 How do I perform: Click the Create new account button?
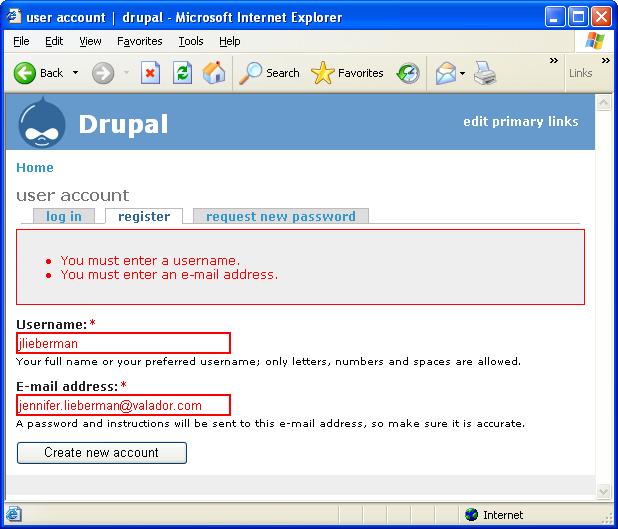[102, 453]
